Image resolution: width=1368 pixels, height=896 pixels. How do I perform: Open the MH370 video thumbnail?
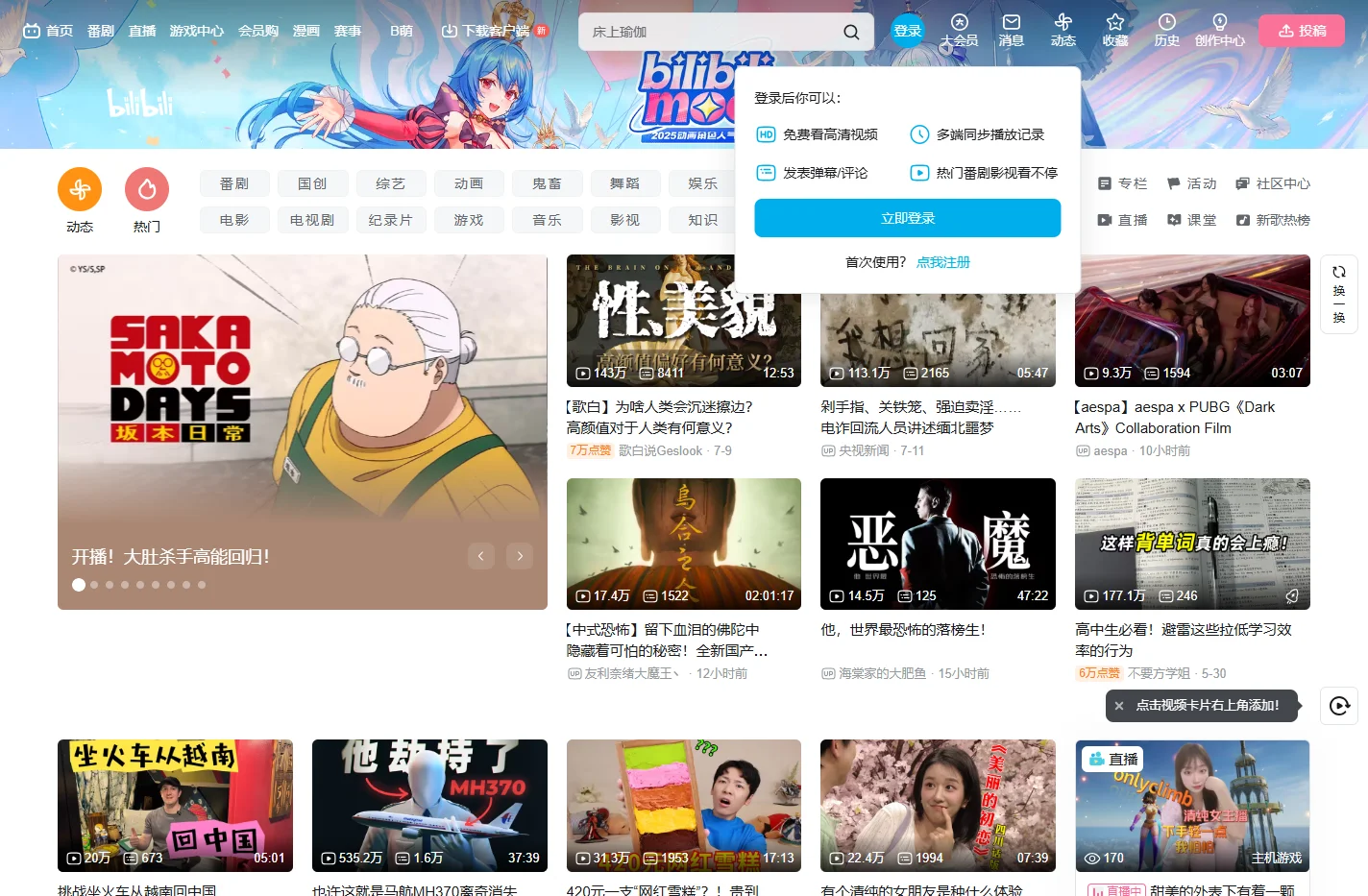(429, 806)
